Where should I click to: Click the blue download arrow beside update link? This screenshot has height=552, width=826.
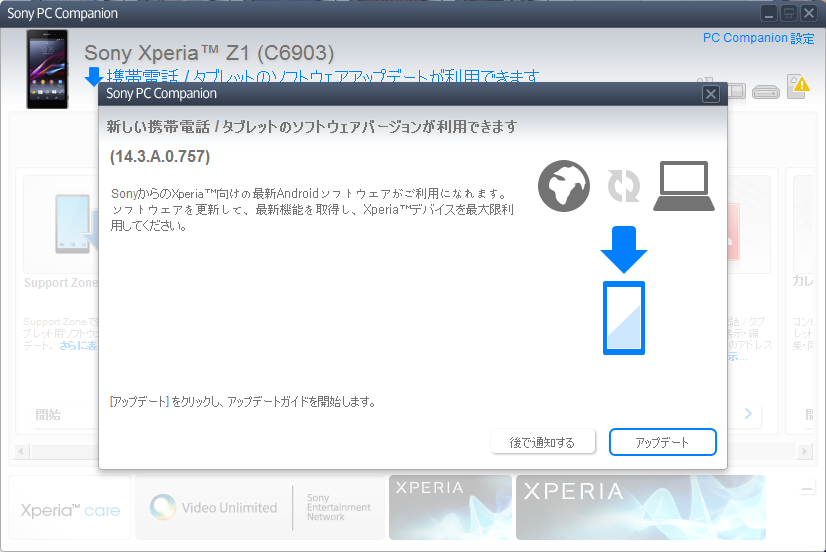click(x=94, y=76)
